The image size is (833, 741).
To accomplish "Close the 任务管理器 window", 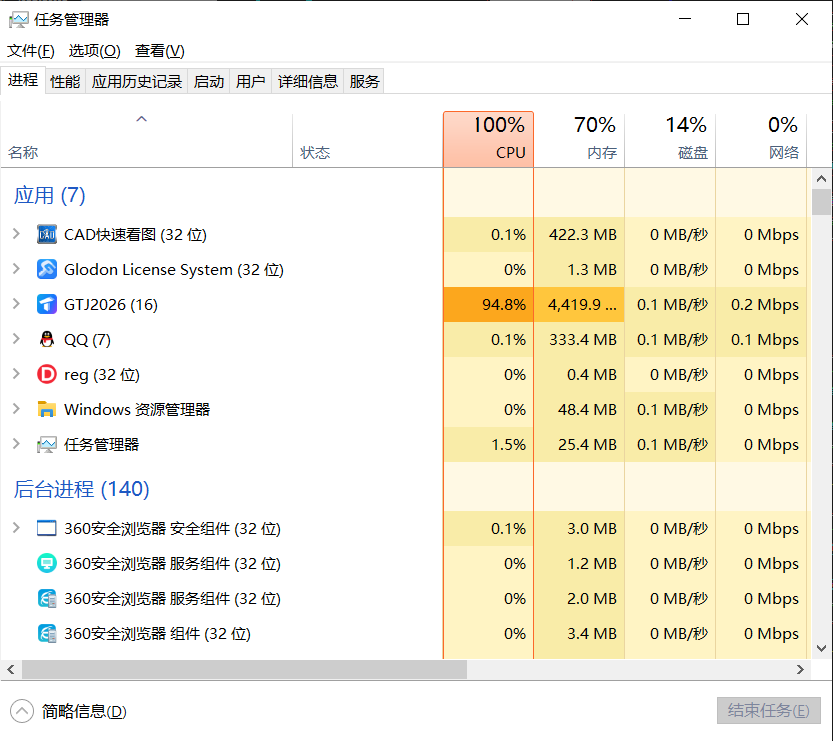I will (802, 19).
